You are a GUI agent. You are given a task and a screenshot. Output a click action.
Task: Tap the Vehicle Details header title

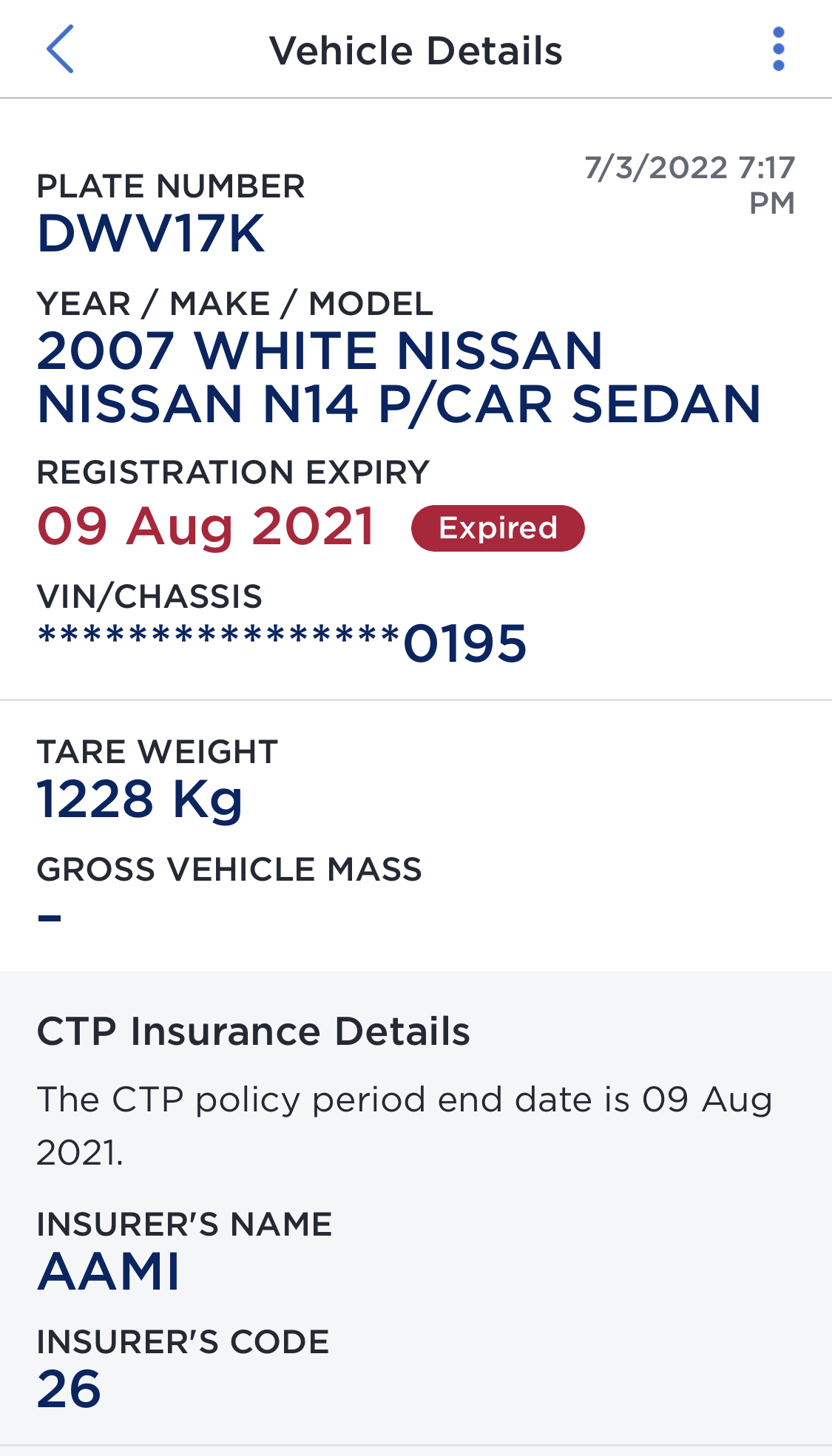[416, 50]
